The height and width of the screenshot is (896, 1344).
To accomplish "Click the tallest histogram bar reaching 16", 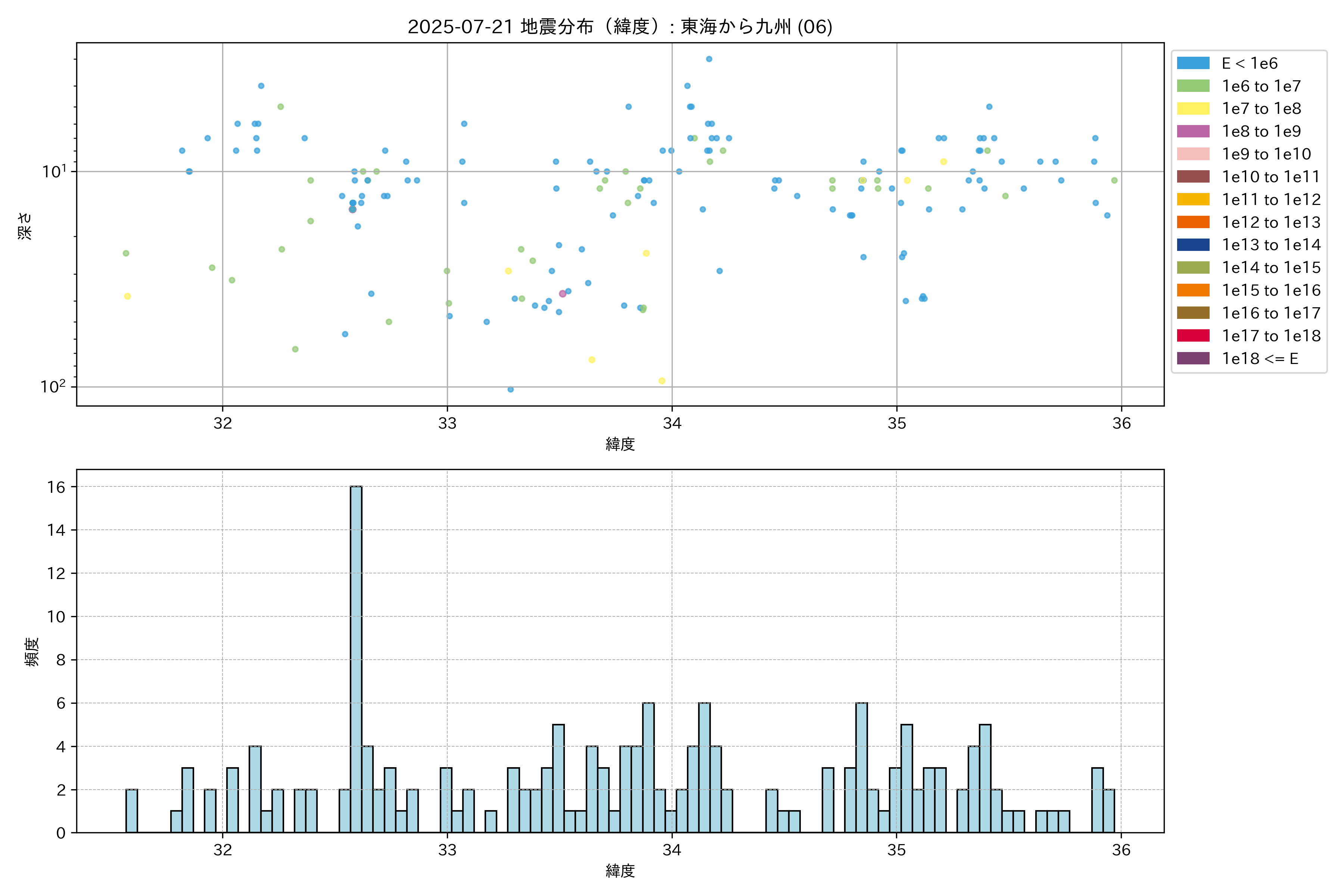I will 356,657.
